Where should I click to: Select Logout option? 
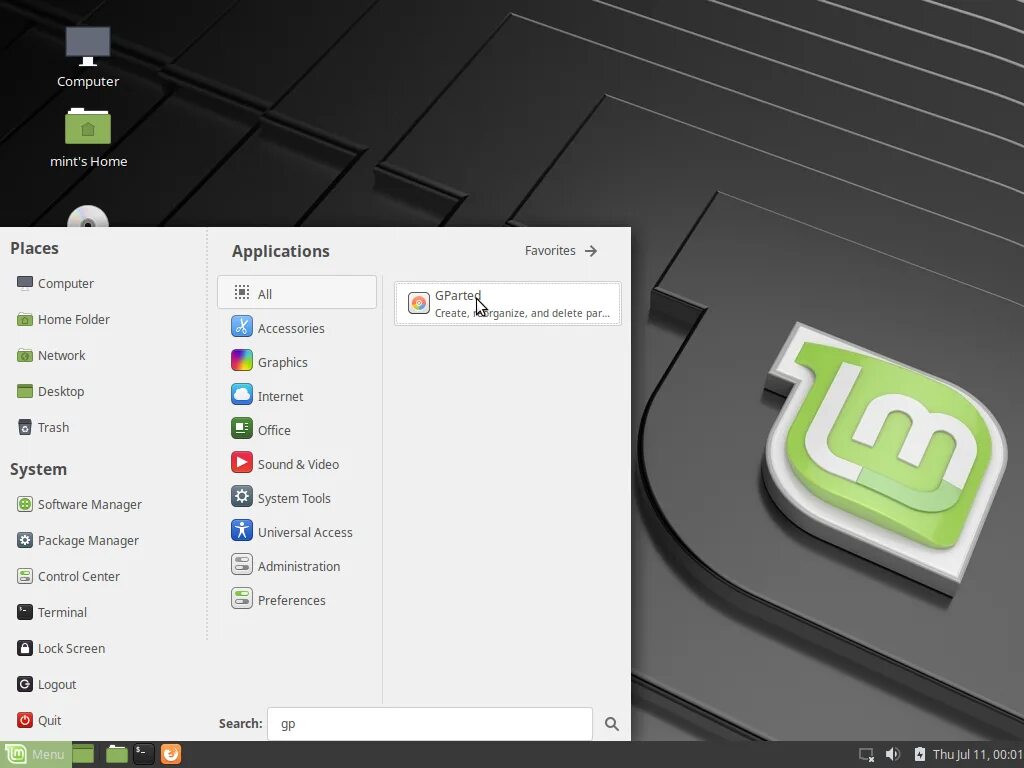(x=46, y=684)
